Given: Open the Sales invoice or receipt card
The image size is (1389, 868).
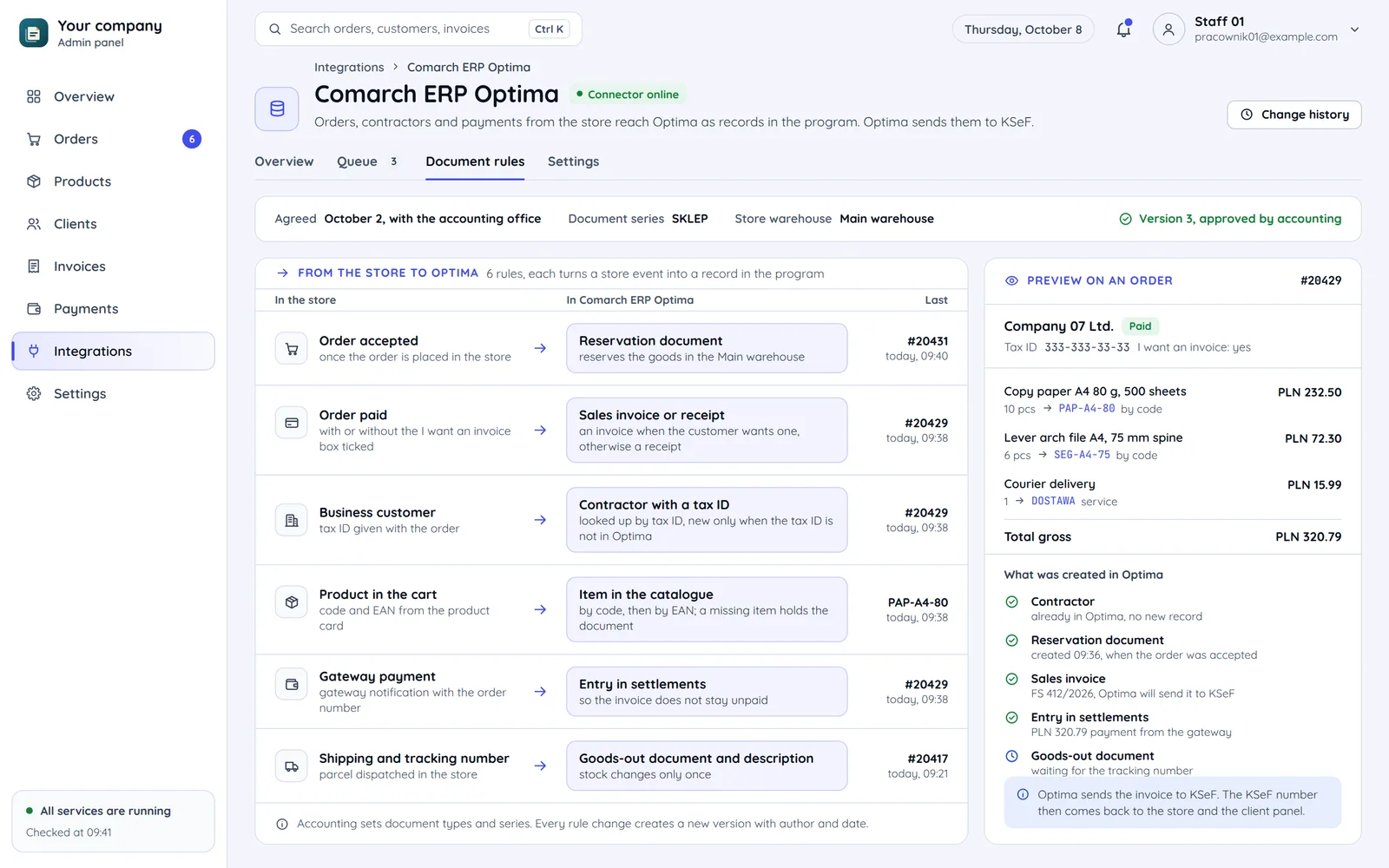Looking at the screenshot, I should [707, 431].
